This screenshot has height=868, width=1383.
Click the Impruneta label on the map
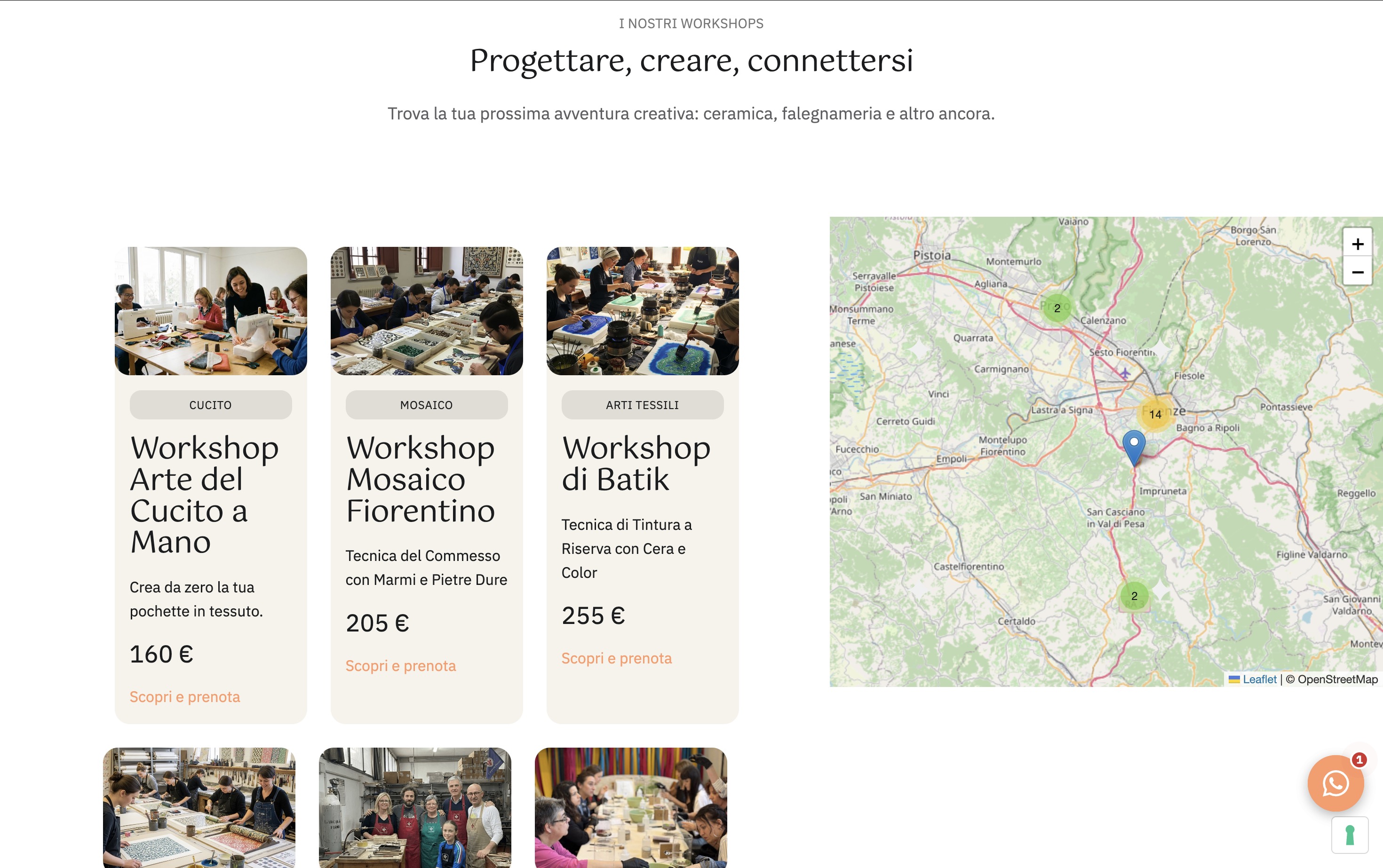[1162, 491]
